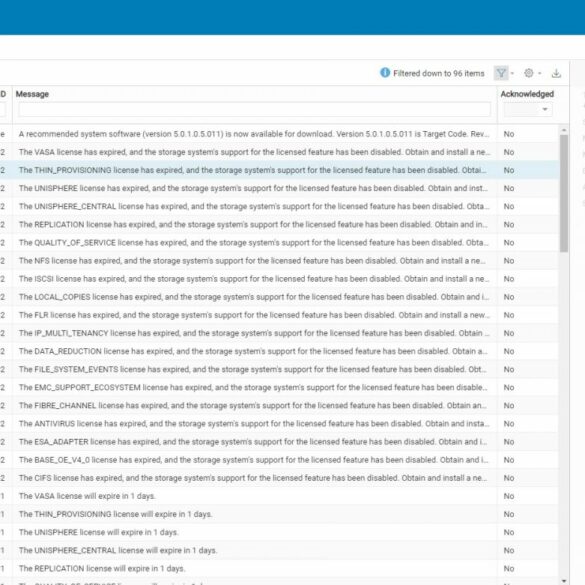Click the vertical scrollbar thumb
Screen dimensions: 585x585
point(564,193)
